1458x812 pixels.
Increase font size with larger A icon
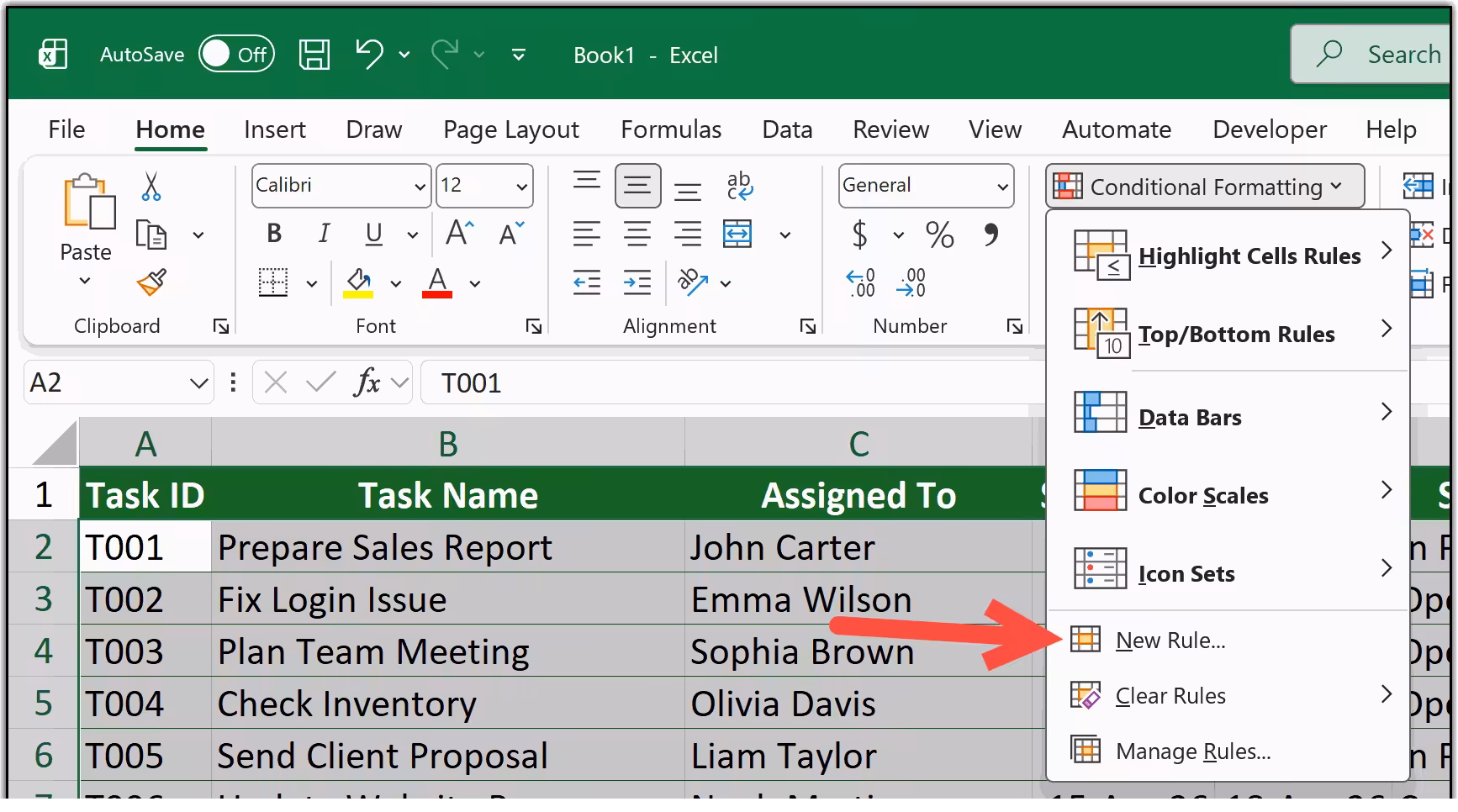(x=459, y=232)
